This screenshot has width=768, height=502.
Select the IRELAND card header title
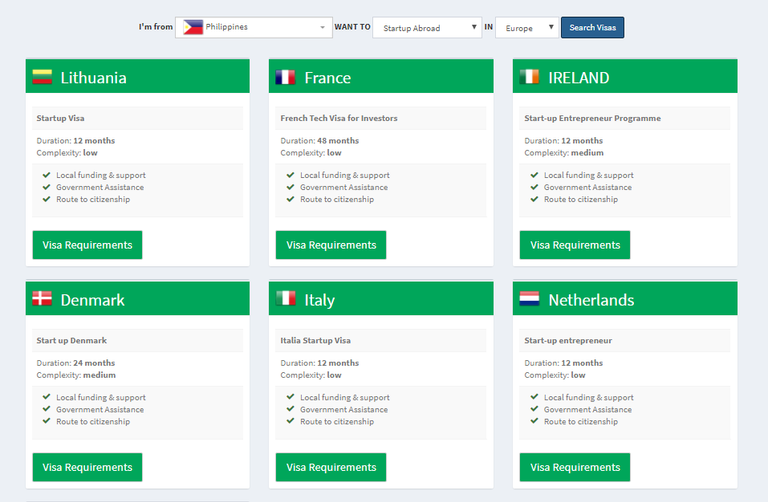(579, 78)
